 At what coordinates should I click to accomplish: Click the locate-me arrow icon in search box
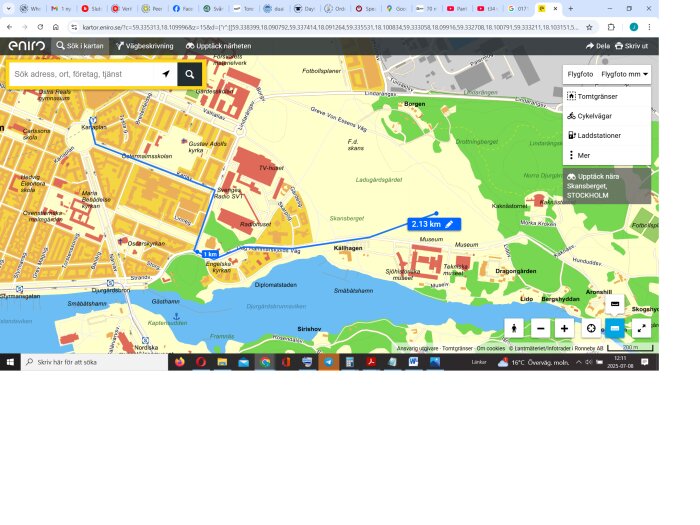point(166,74)
